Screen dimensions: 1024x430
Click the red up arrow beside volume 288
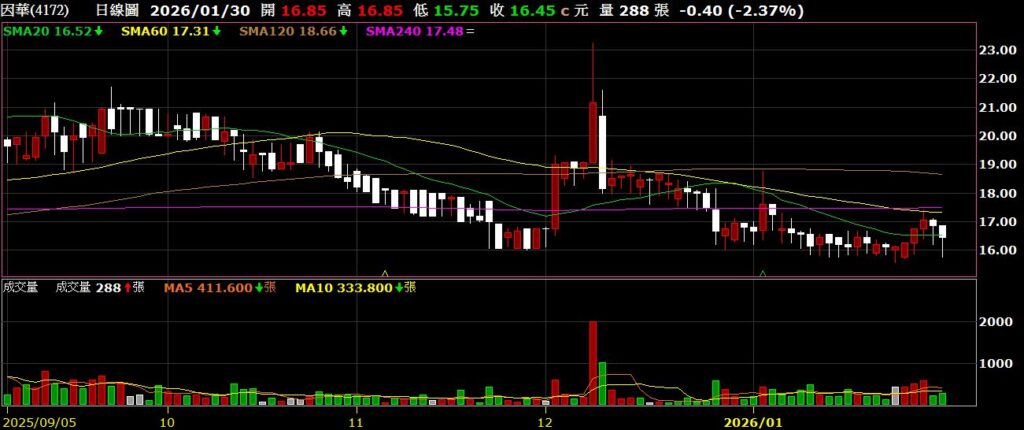point(127,288)
